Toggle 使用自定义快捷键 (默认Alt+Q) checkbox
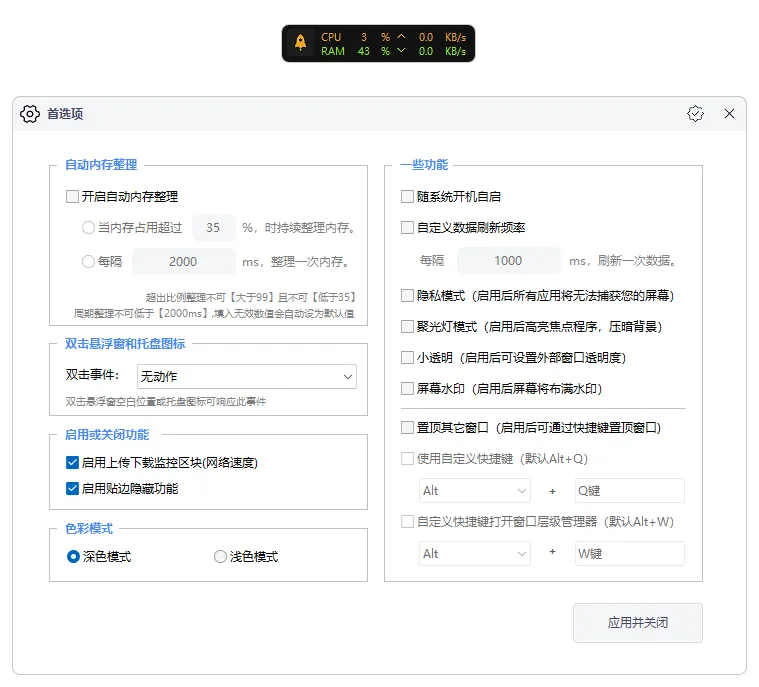759x687 pixels. tap(408, 458)
